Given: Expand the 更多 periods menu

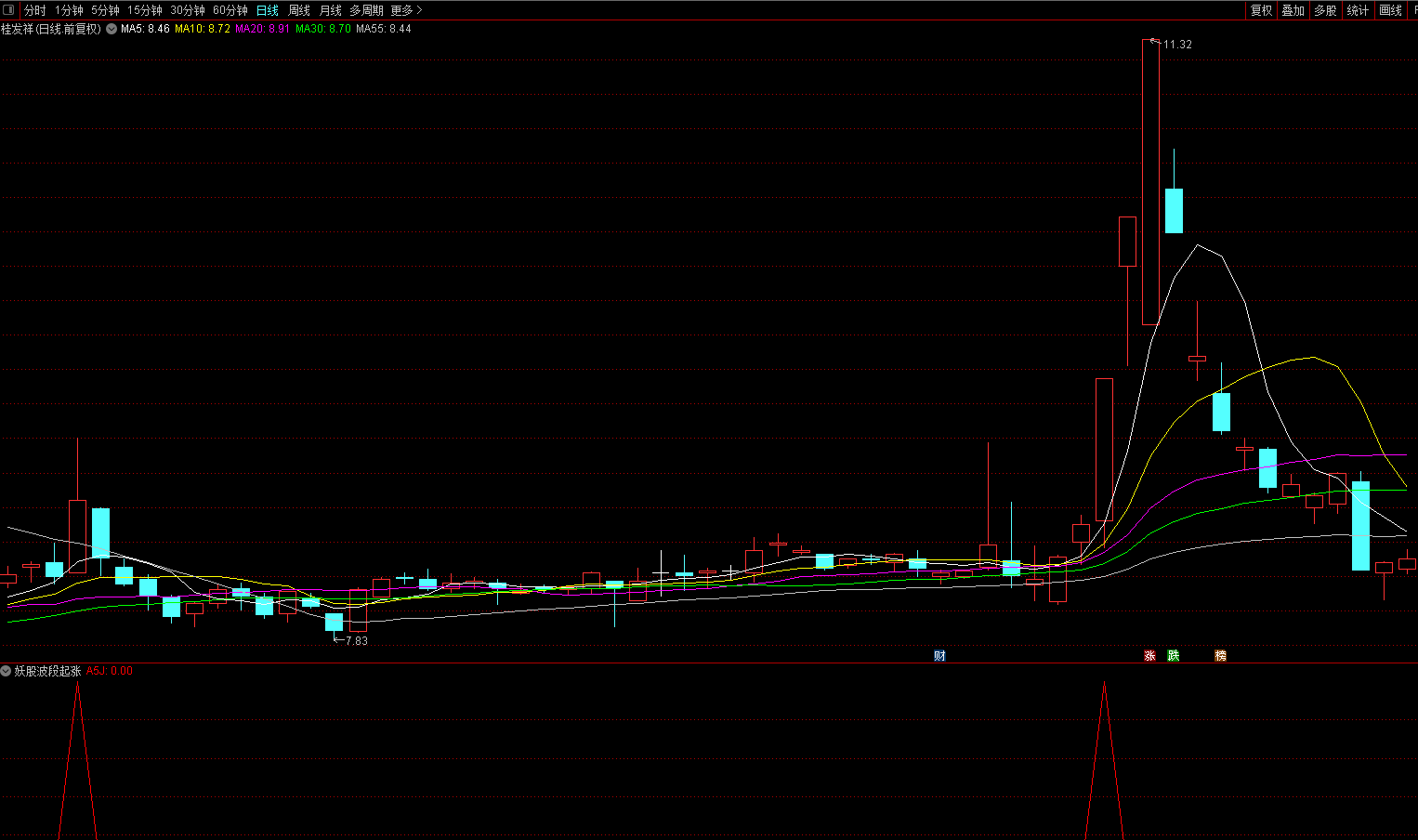Looking at the screenshot, I should click(x=406, y=10).
